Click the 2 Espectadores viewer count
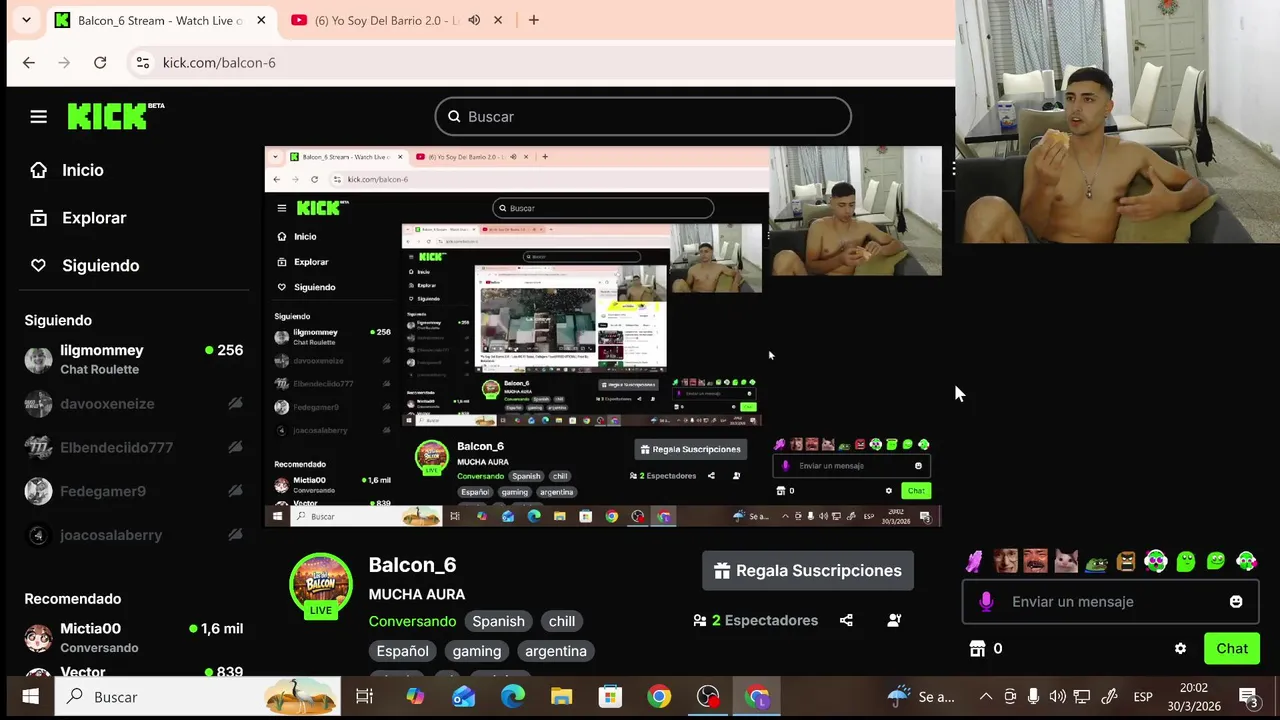 pyautogui.click(x=756, y=621)
